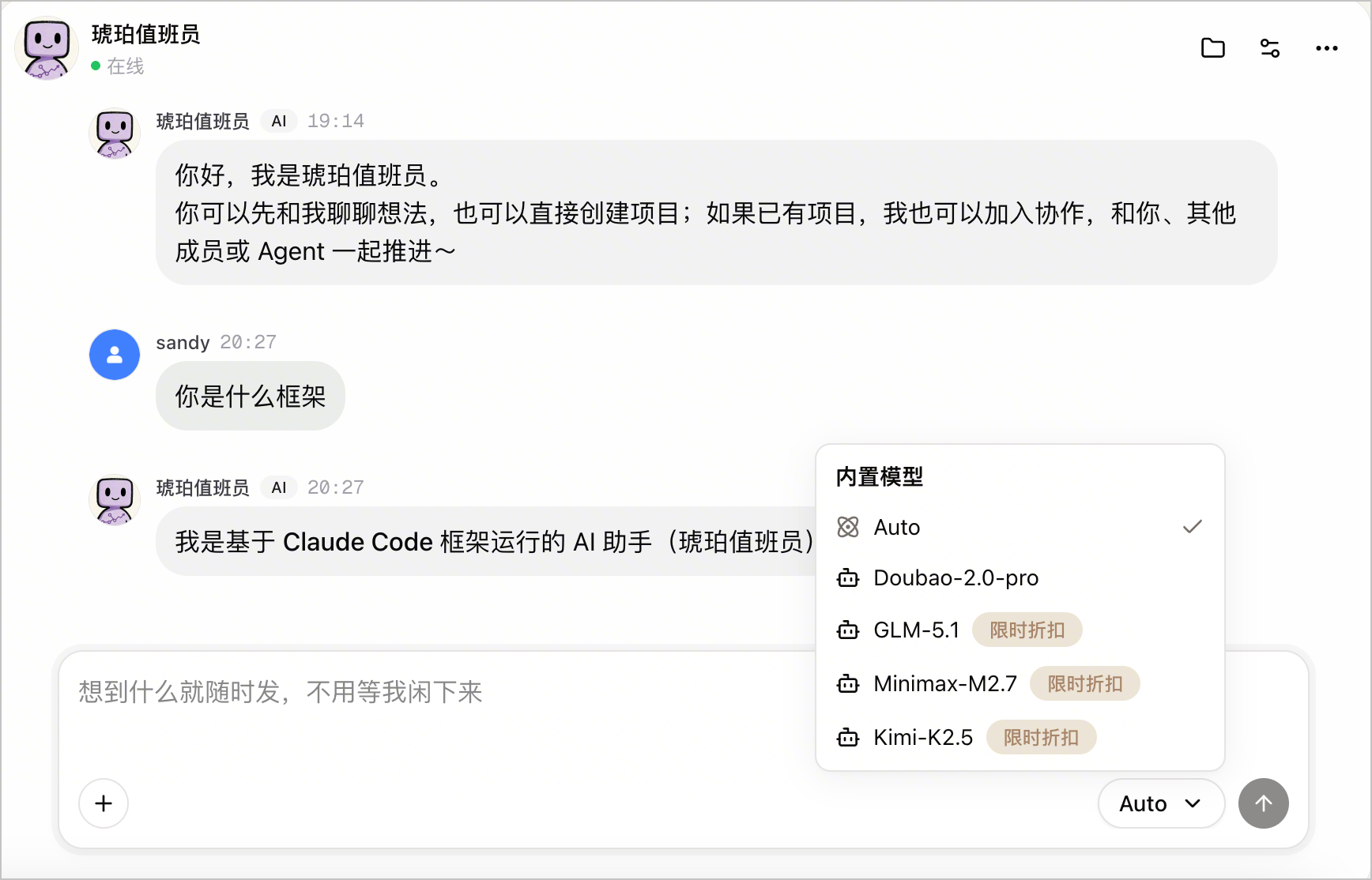Open the settings sliders icon in header
The width and height of the screenshot is (1372, 880).
coord(1269,48)
